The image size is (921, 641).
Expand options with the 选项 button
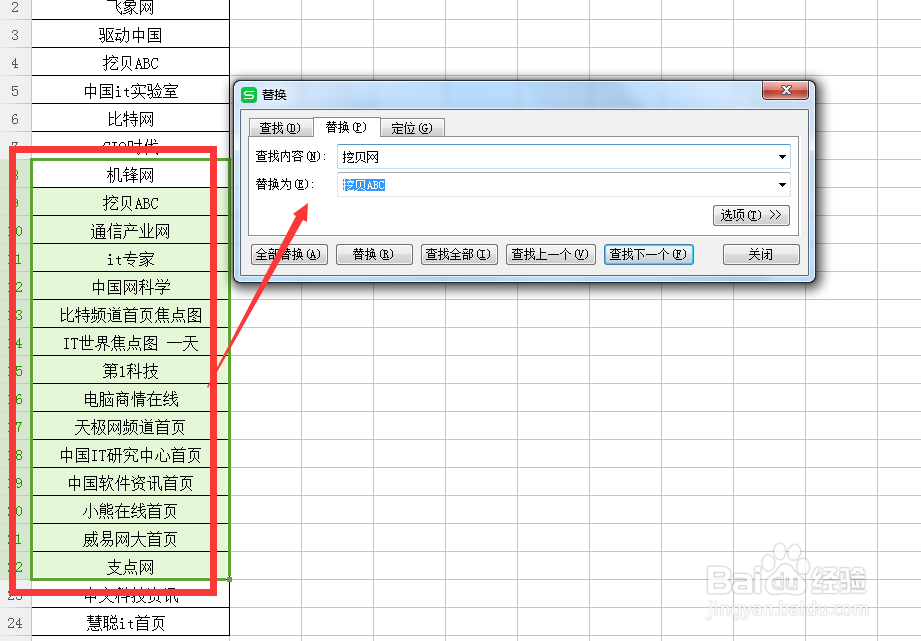pyautogui.click(x=751, y=215)
